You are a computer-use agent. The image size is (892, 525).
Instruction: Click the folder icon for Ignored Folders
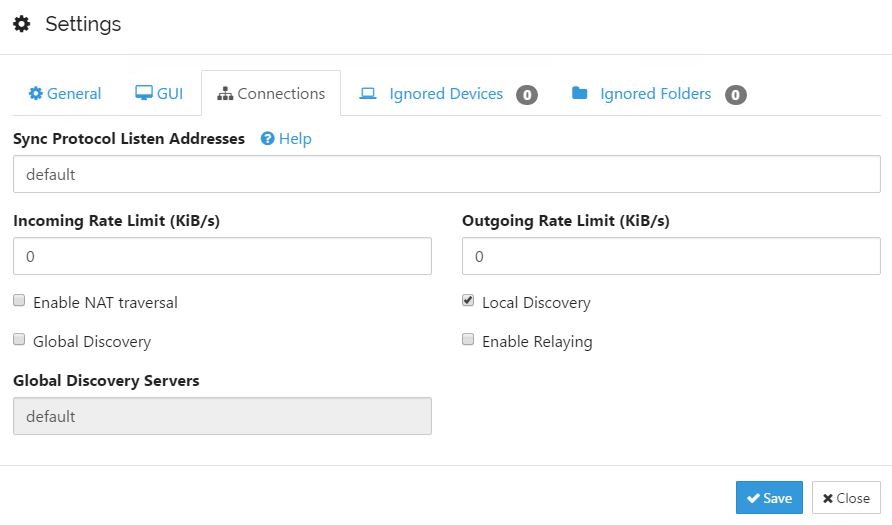point(579,94)
